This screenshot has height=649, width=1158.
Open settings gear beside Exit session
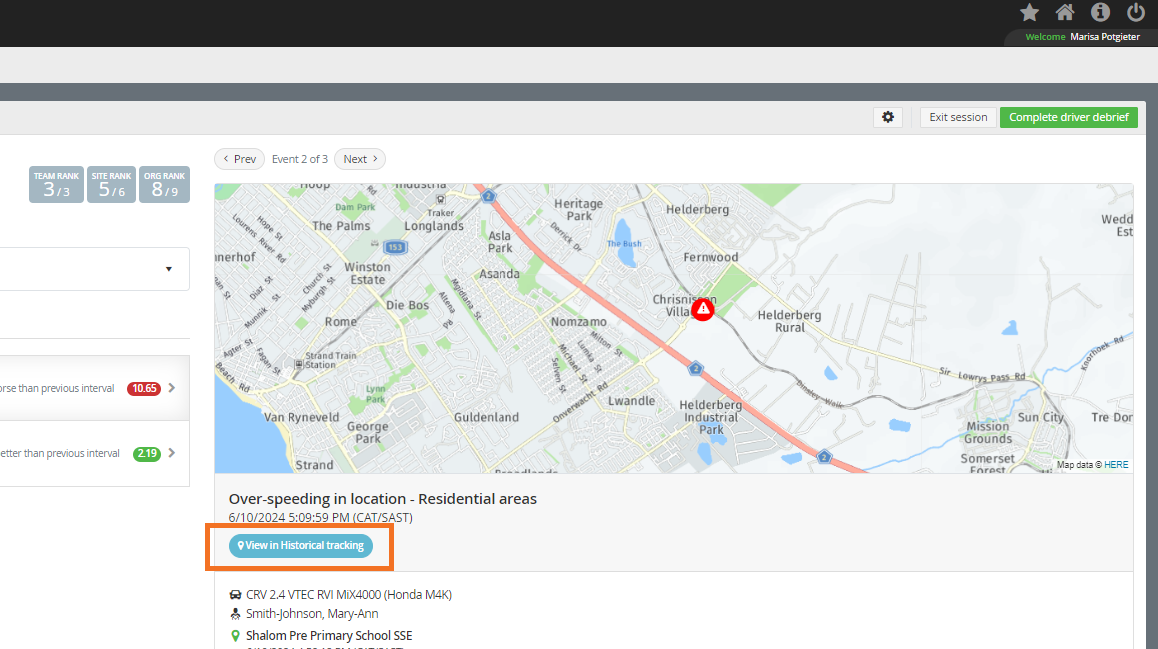[x=888, y=117]
